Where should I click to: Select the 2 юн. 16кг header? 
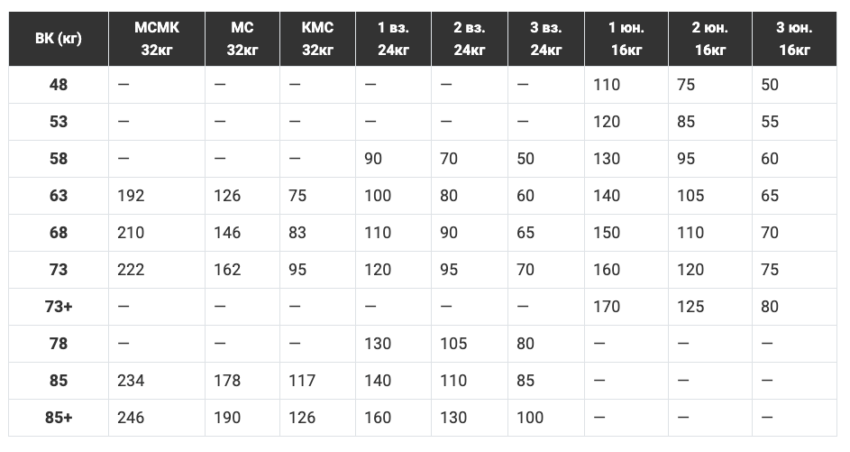(x=710, y=38)
